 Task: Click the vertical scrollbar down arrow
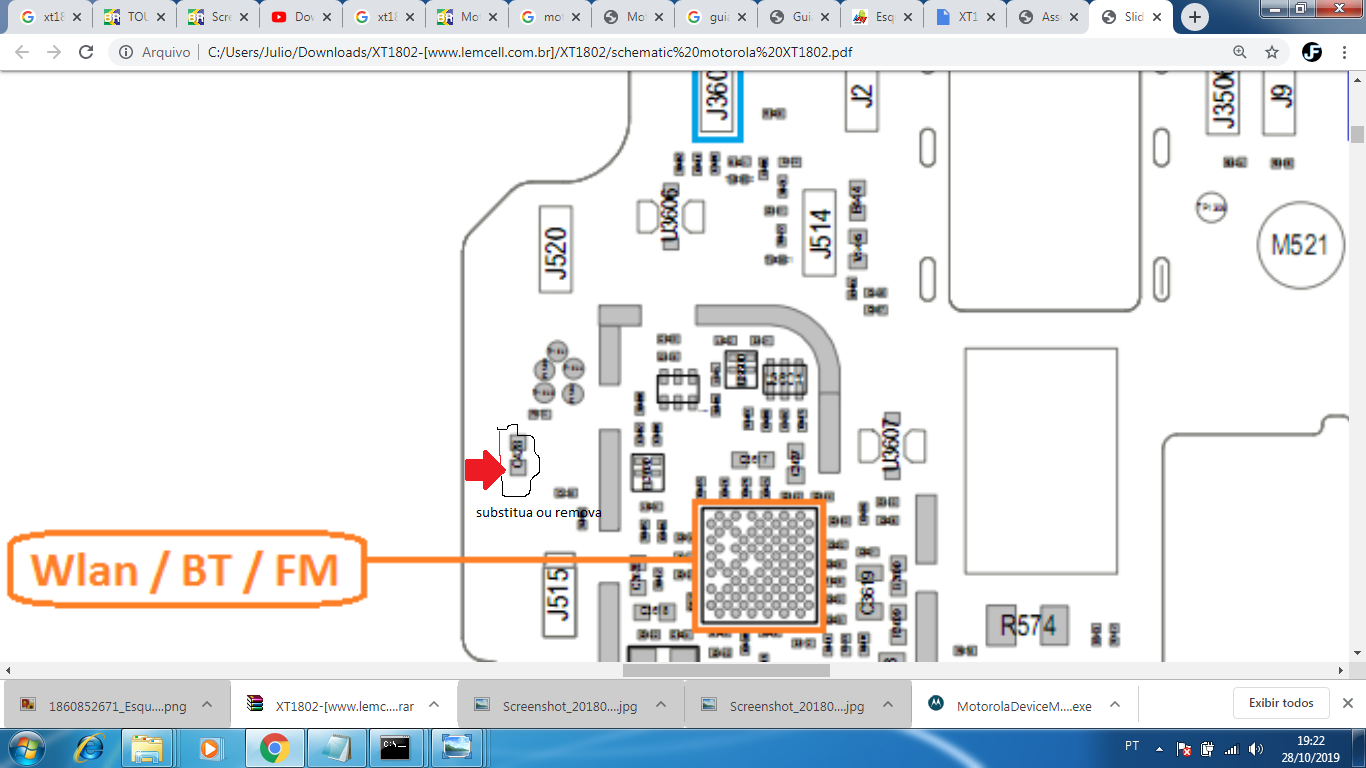pyautogui.click(x=1357, y=655)
